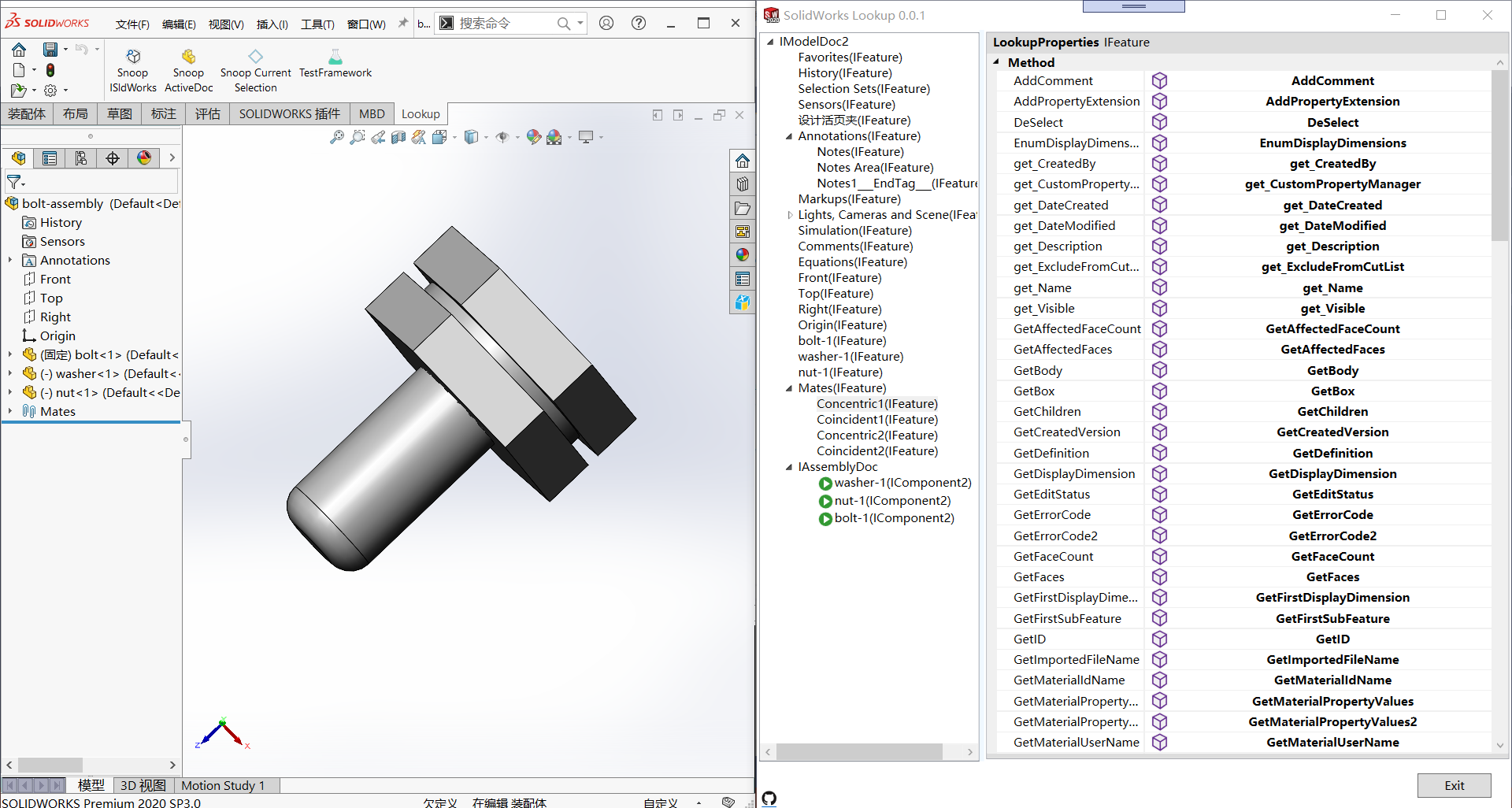
Task: Open the 工具(T) menu
Action: pyautogui.click(x=317, y=24)
